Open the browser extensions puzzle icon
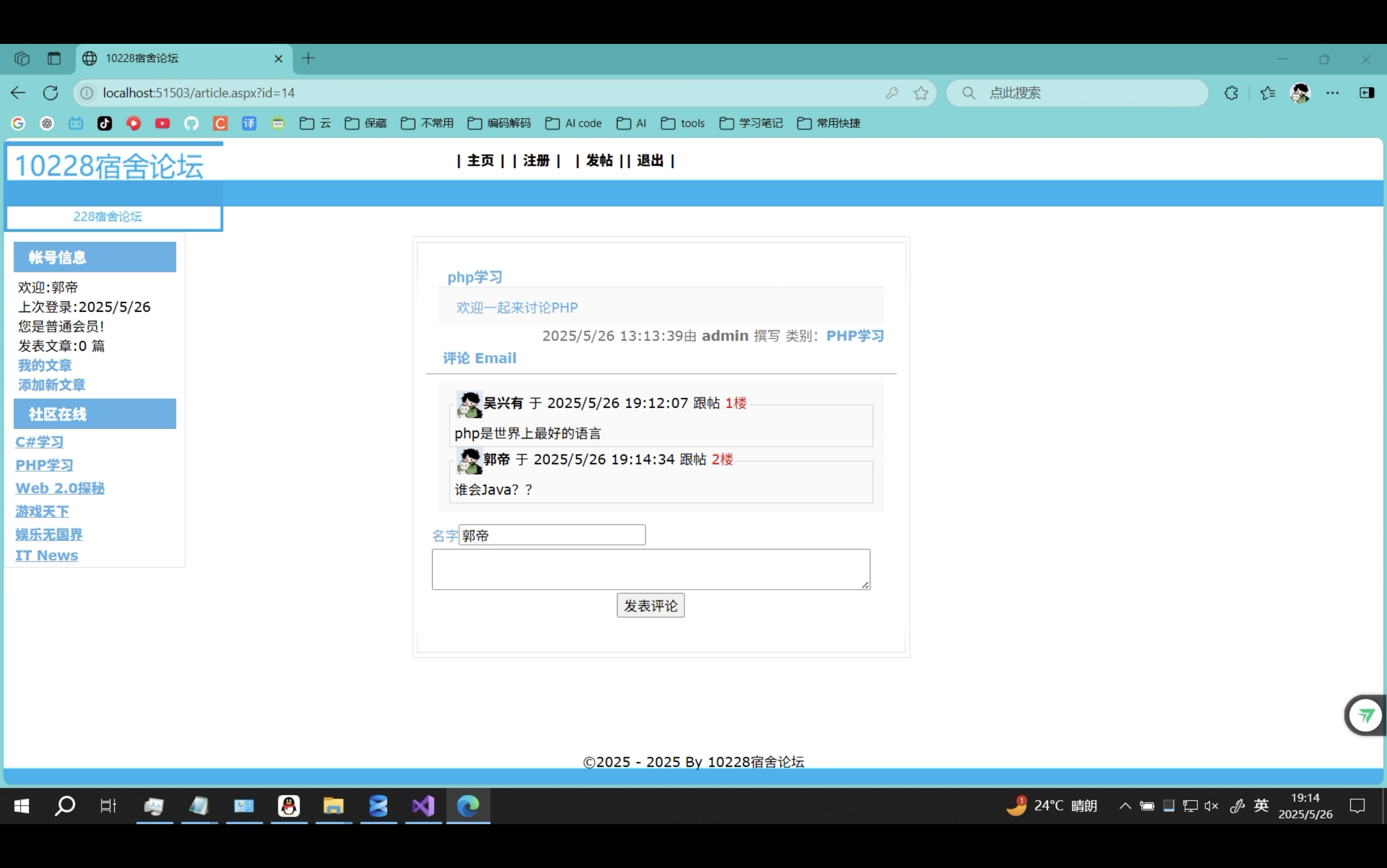 (1231, 93)
